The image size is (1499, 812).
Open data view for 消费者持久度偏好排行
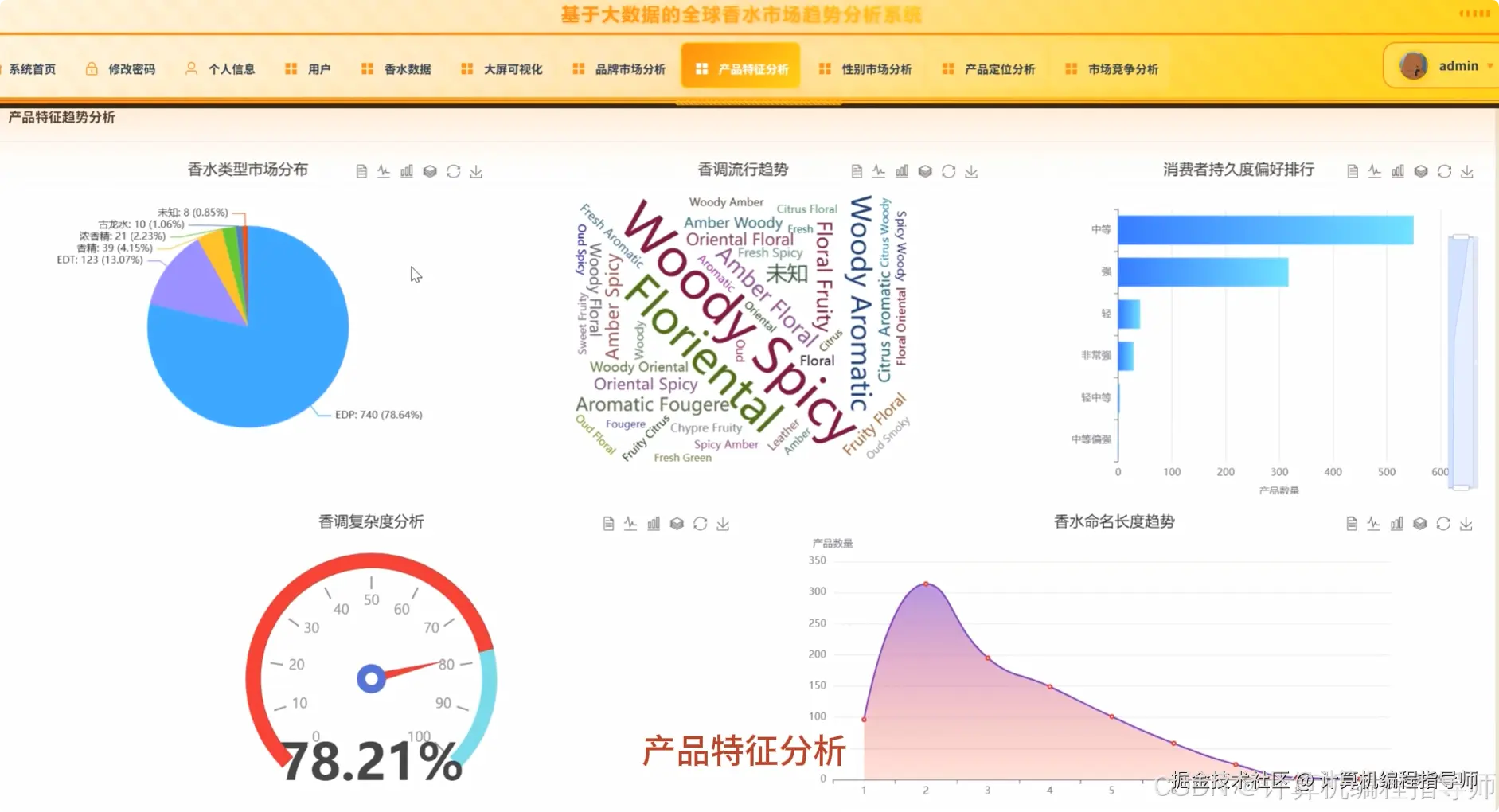point(1352,170)
